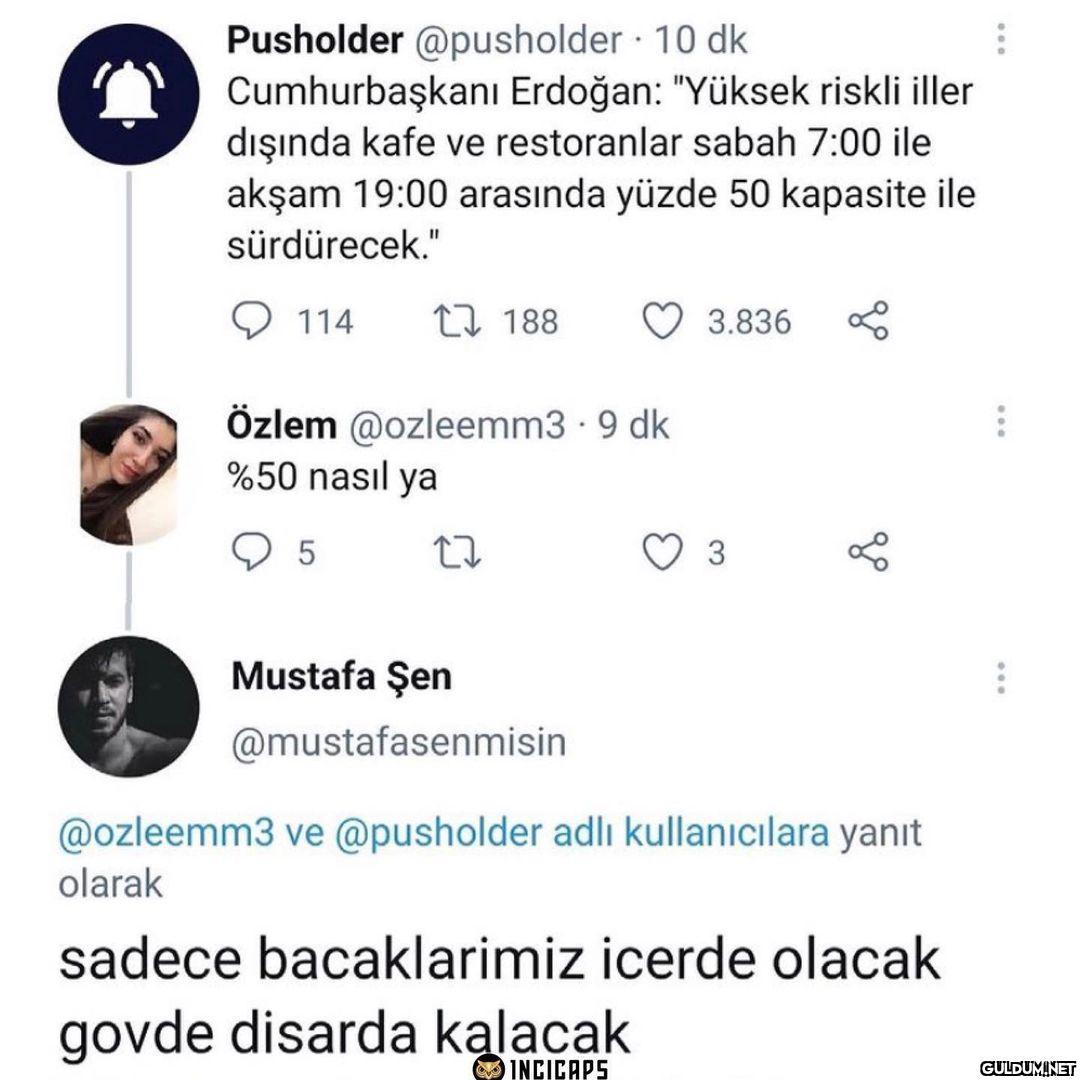Viewport: 1080px width, 1080px height.
Task: Reply to the Pusholder tweet
Action: pos(246,321)
